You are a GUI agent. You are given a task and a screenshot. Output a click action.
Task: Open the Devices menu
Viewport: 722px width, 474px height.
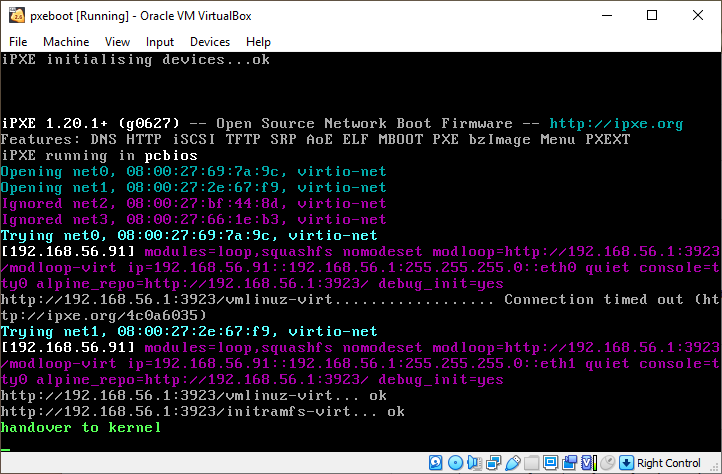point(210,42)
